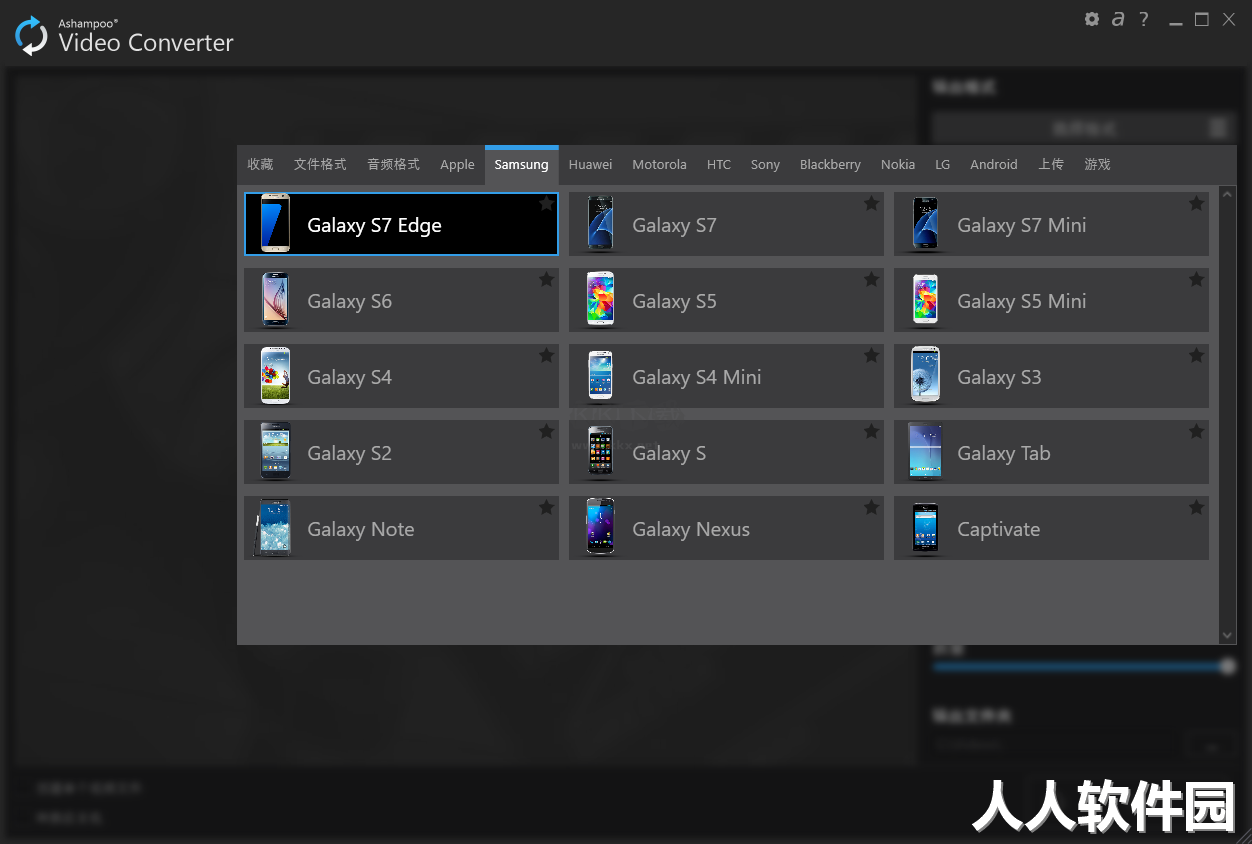This screenshot has width=1252, height=844.
Task: Click the star on Captivate
Action: [x=1196, y=508]
